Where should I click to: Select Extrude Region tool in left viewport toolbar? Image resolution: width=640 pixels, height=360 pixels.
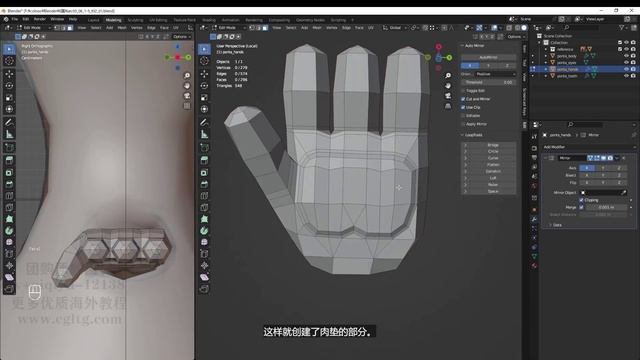[9, 160]
